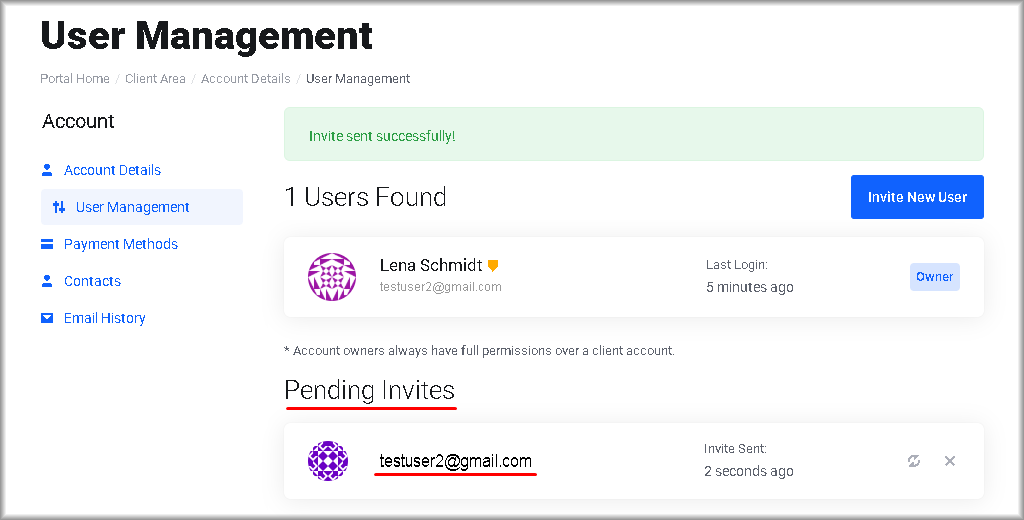
Task: Click the pending testuser2@gmail.com invite email
Action: pos(455,461)
